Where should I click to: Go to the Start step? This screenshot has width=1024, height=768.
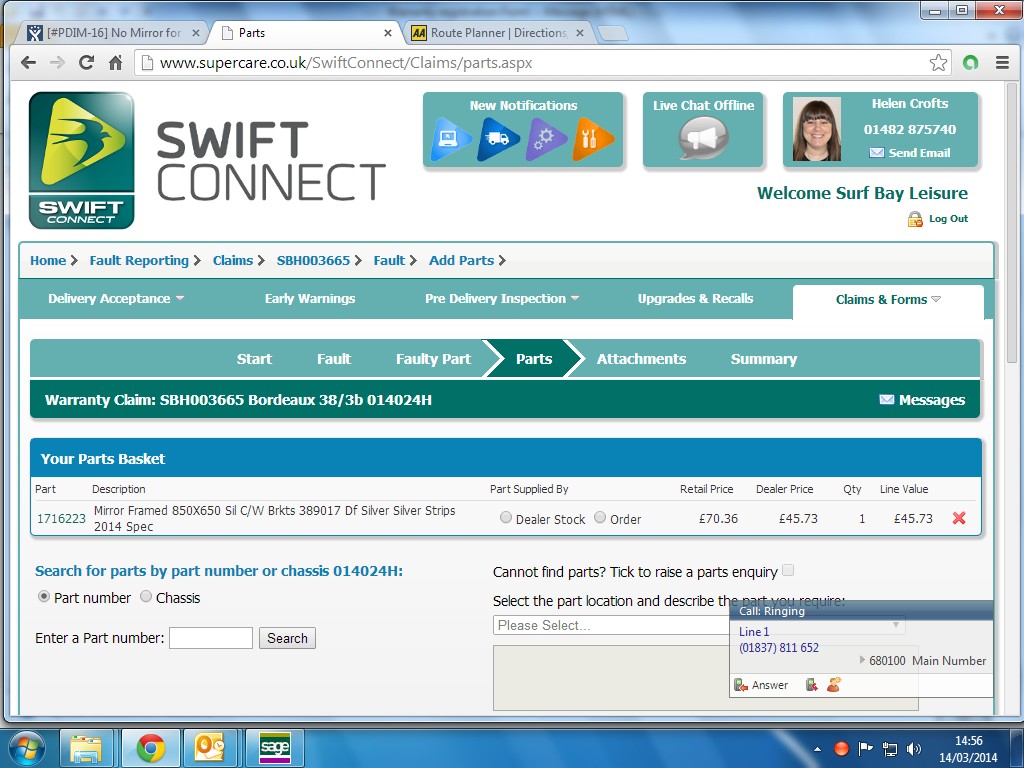click(x=254, y=359)
